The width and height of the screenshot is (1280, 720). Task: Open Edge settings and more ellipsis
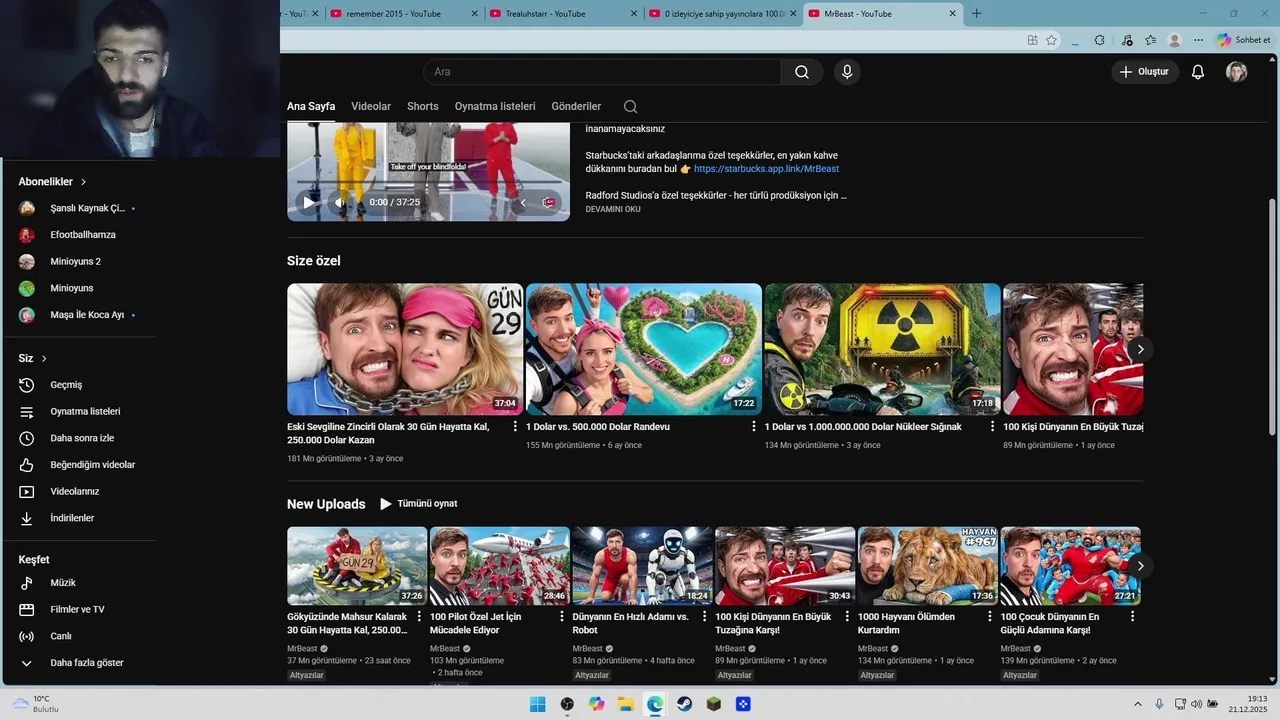pos(1198,40)
